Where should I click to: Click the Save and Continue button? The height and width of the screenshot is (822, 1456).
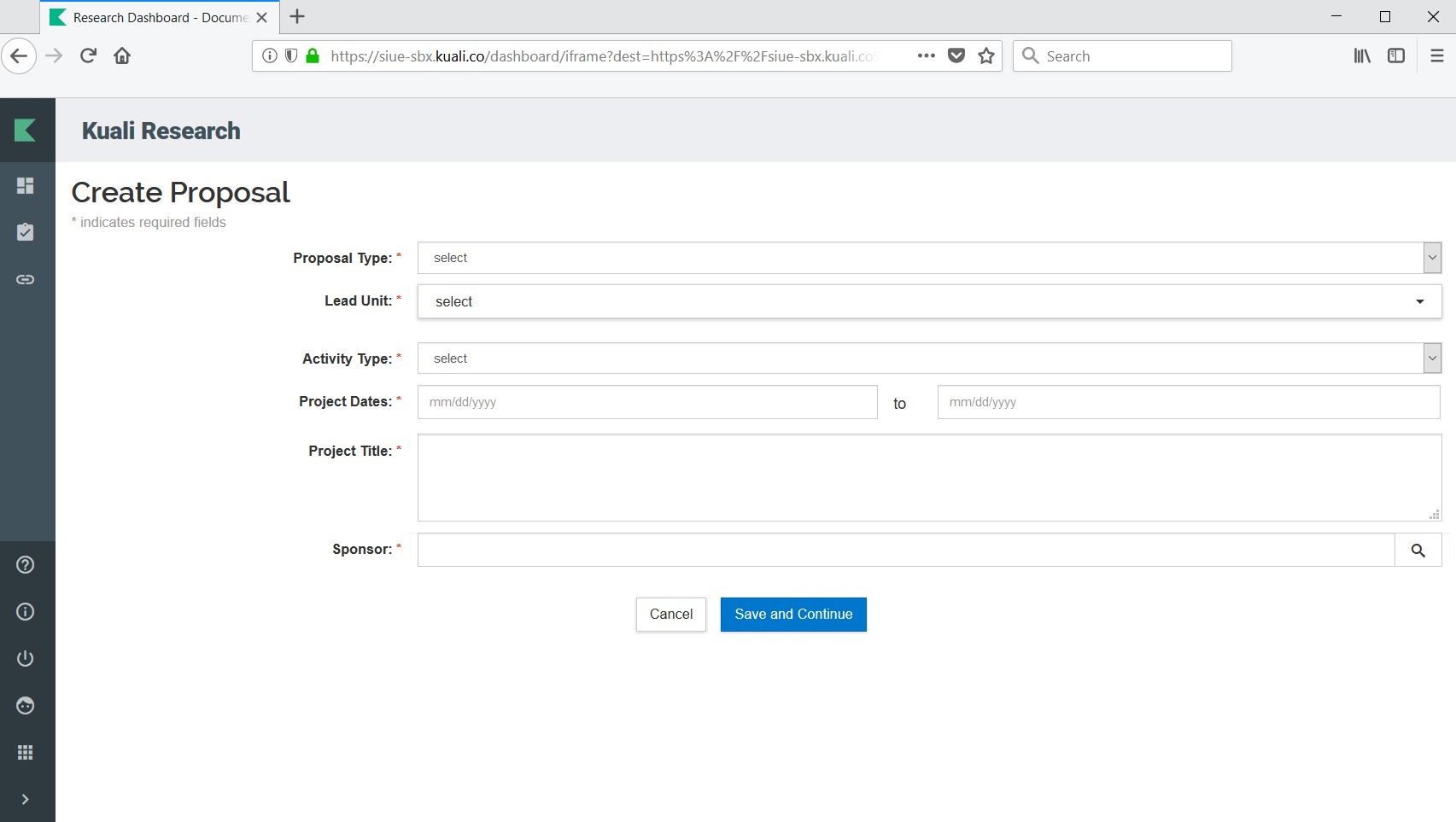[x=793, y=615]
